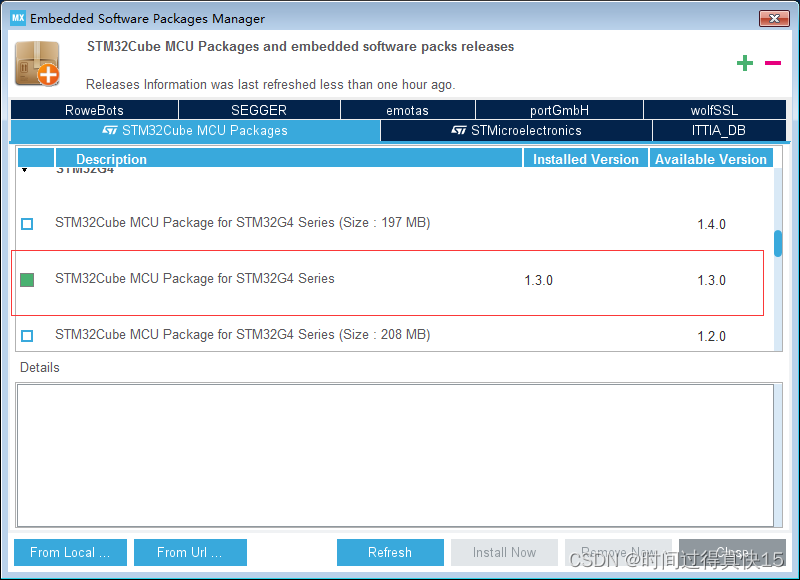Image resolution: width=800 pixels, height=580 pixels.
Task: Click available version value 1.2.0
Action: [x=711, y=337]
